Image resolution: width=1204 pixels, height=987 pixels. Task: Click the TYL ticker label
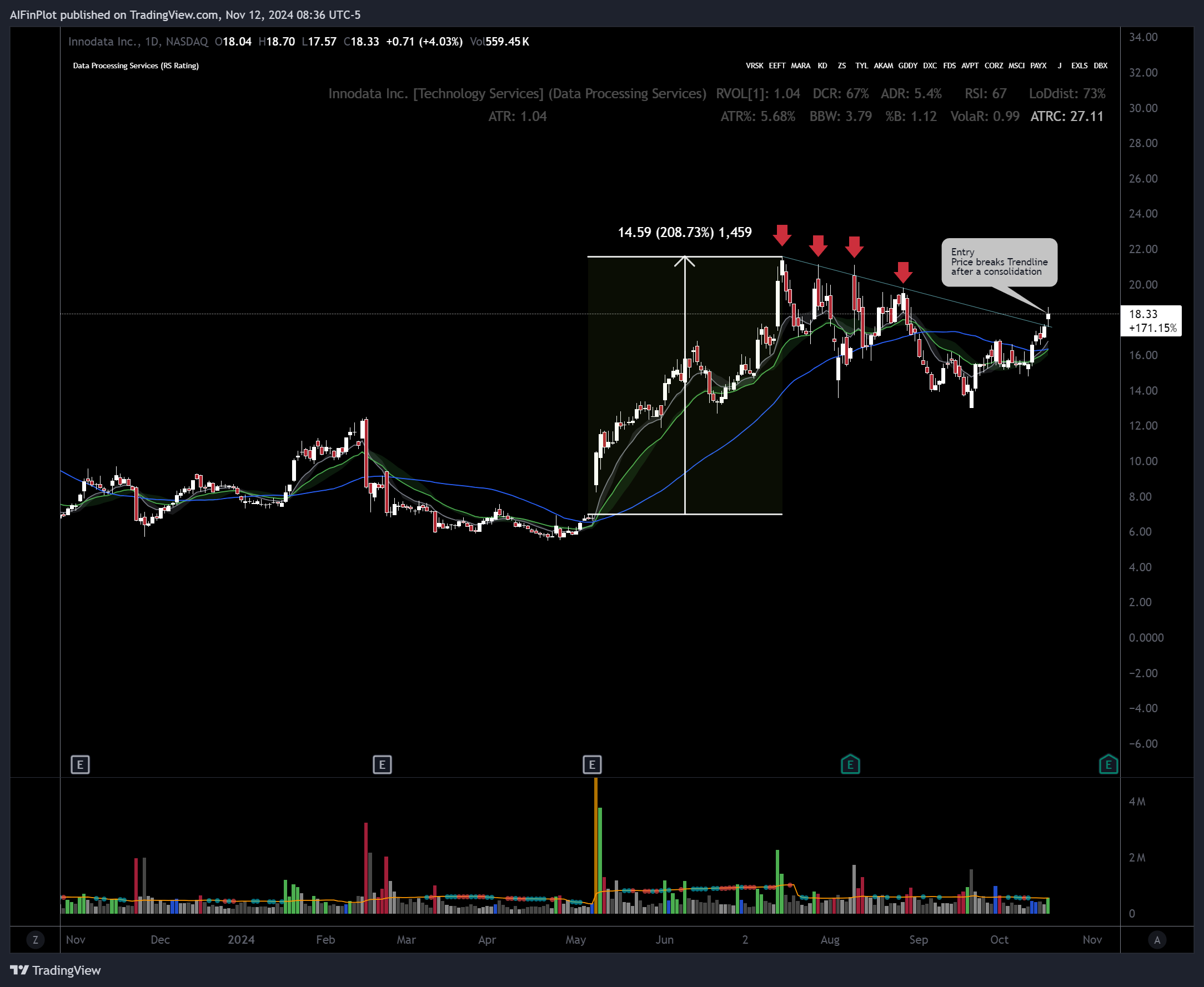[861, 66]
